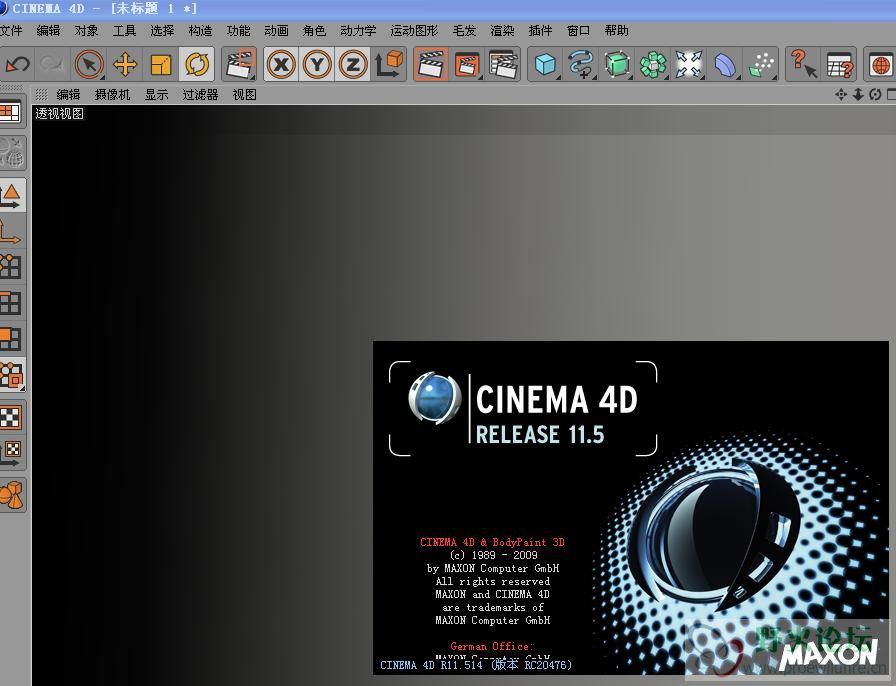This screenshot has width=896, height=686.
Task: Undo the last action using the toolbar arrow
Action: [x=17, y=64]
